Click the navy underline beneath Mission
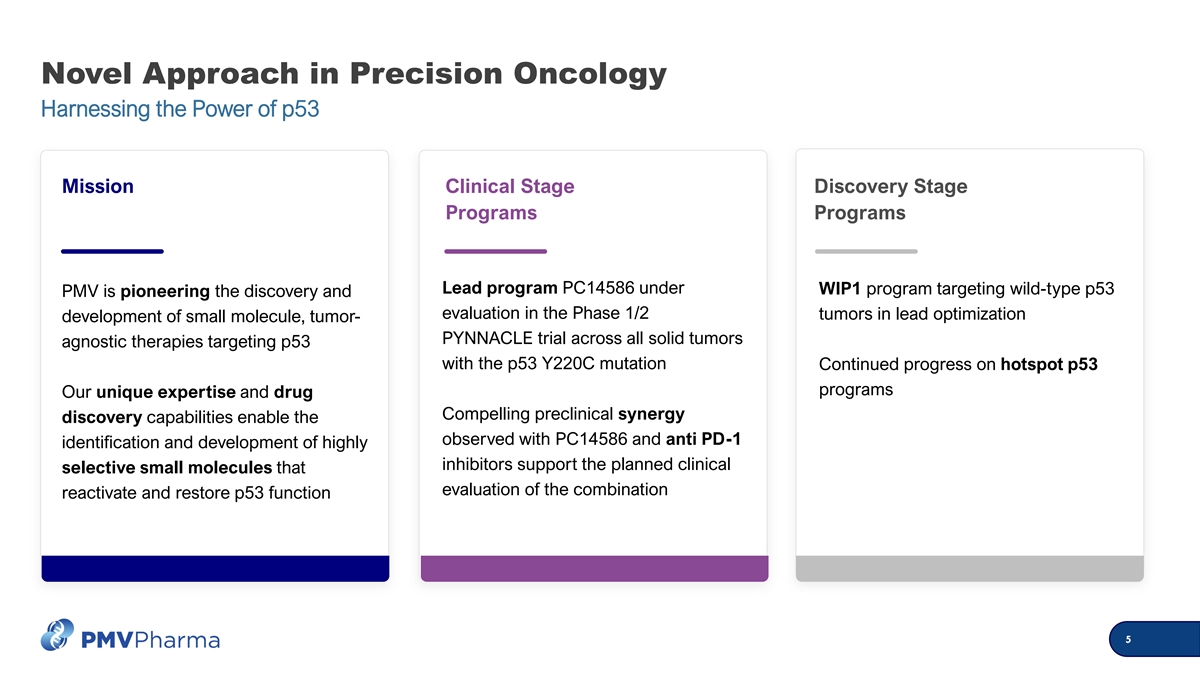Viewport: 1200px width, 675px height. click(x=112, y=251)
